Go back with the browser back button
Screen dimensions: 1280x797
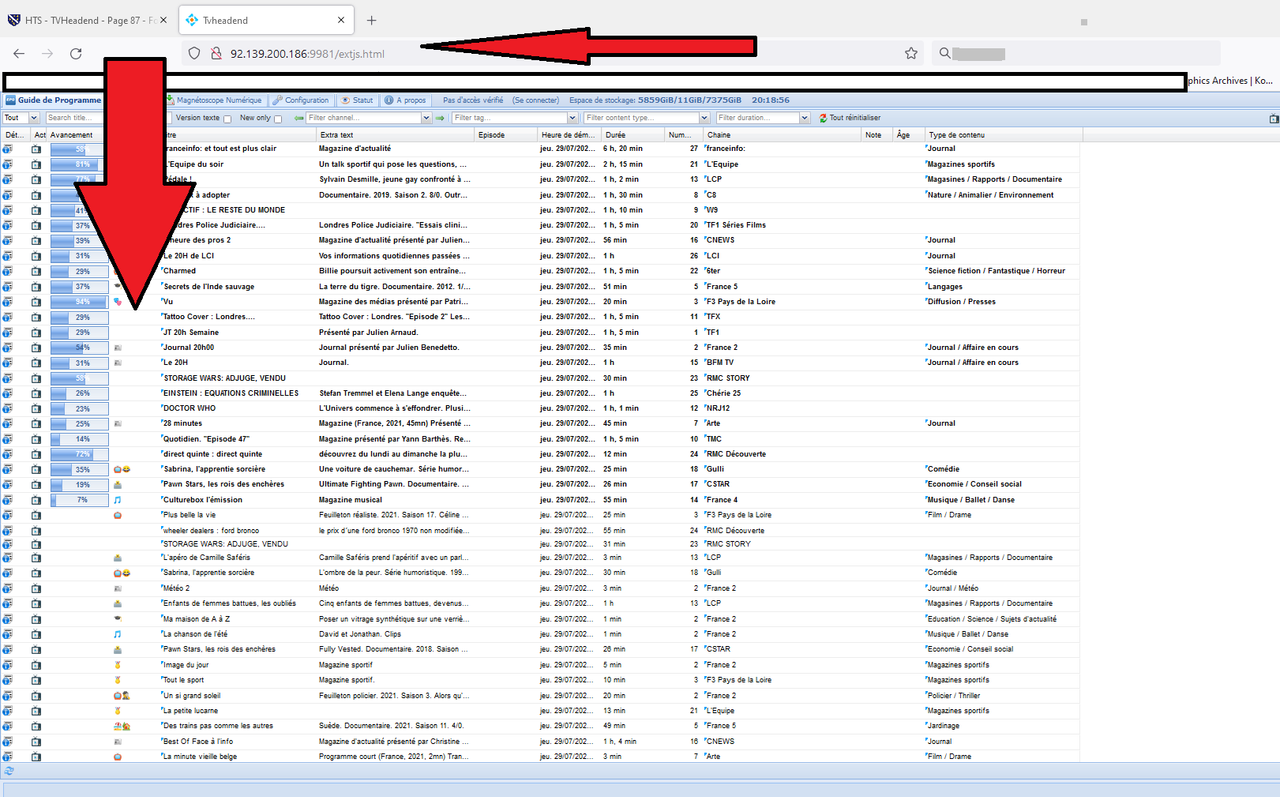(19, 53)
